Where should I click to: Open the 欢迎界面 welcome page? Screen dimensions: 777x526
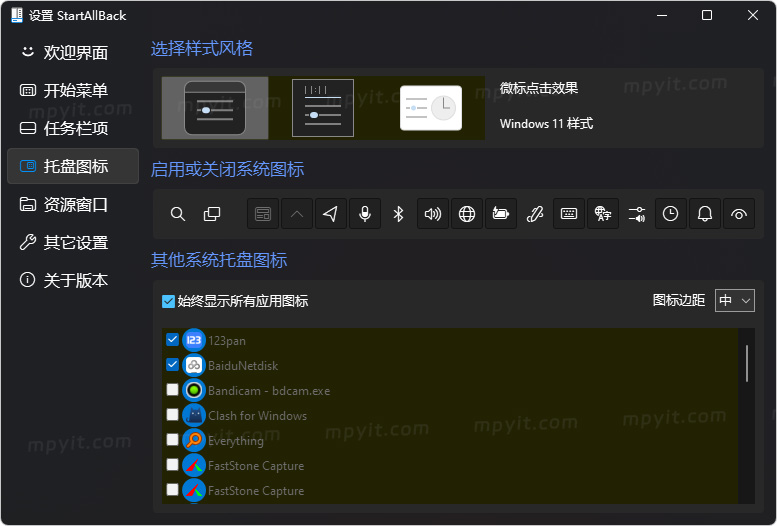pyautogui.click(x=73, y=52)
